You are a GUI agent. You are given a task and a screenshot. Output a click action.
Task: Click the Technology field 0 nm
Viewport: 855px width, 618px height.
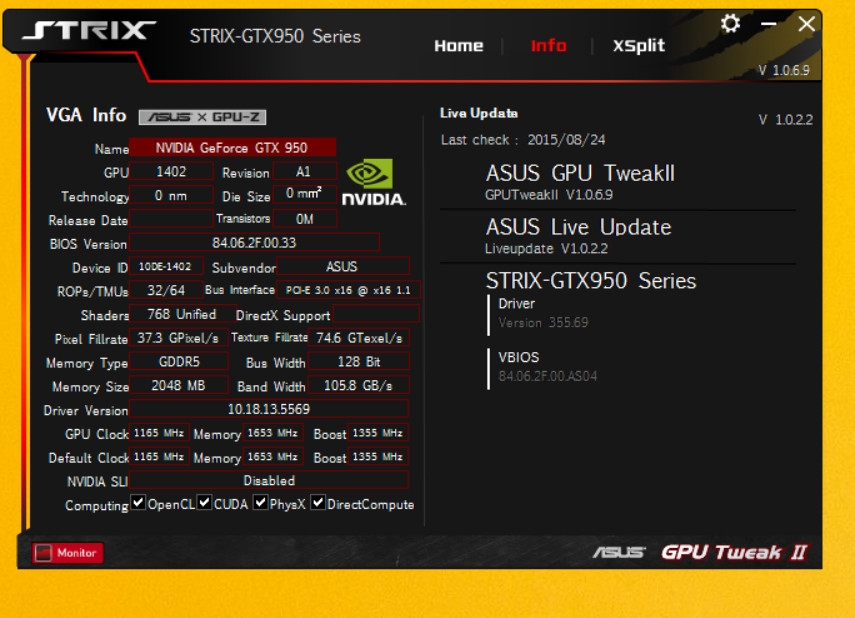pyautogui.click(x=171, y=195)
